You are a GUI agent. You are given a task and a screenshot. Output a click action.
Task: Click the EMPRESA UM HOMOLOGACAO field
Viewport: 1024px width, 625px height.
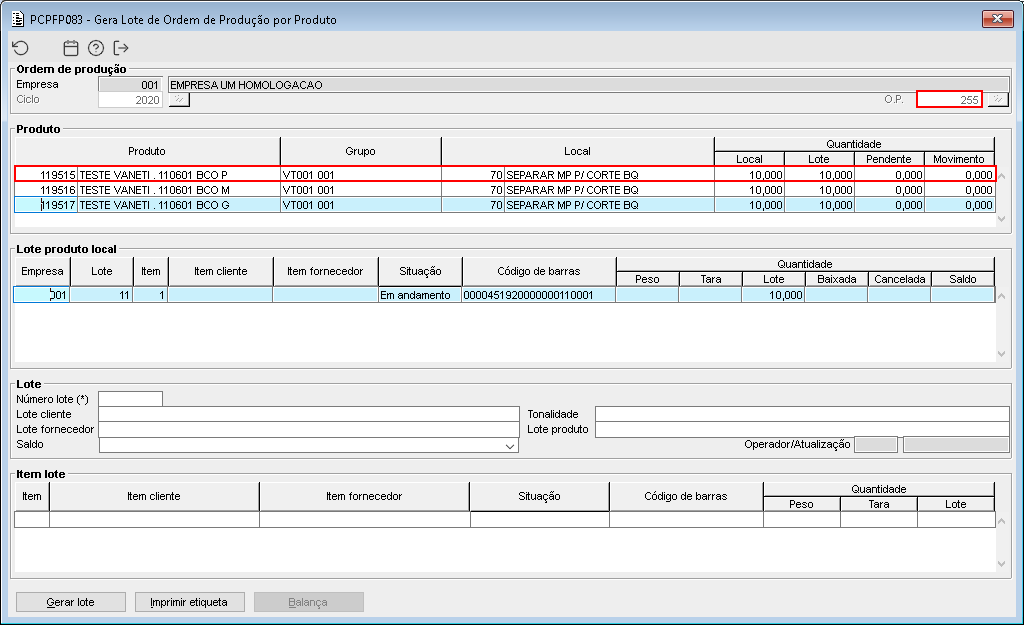[x=588, y=84]
